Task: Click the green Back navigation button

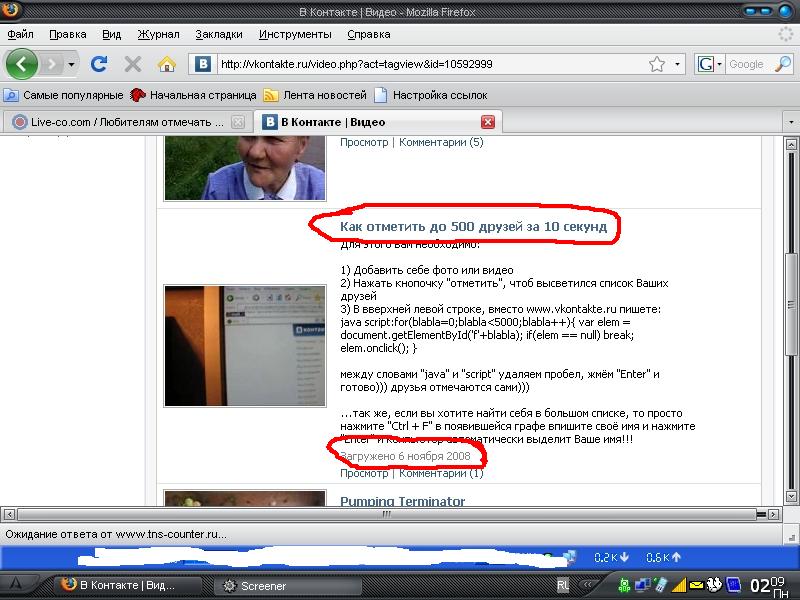Action: (x=22, y=64)
